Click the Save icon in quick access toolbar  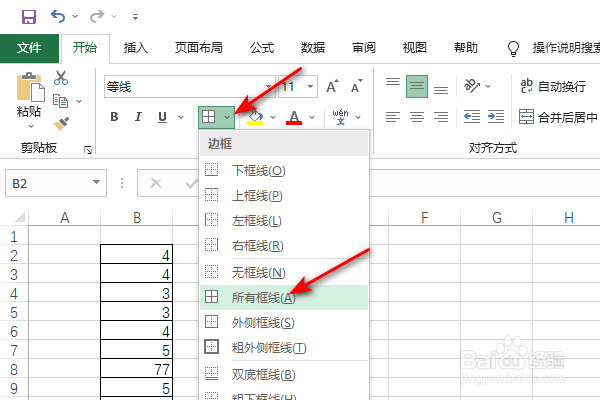[29, 17]
